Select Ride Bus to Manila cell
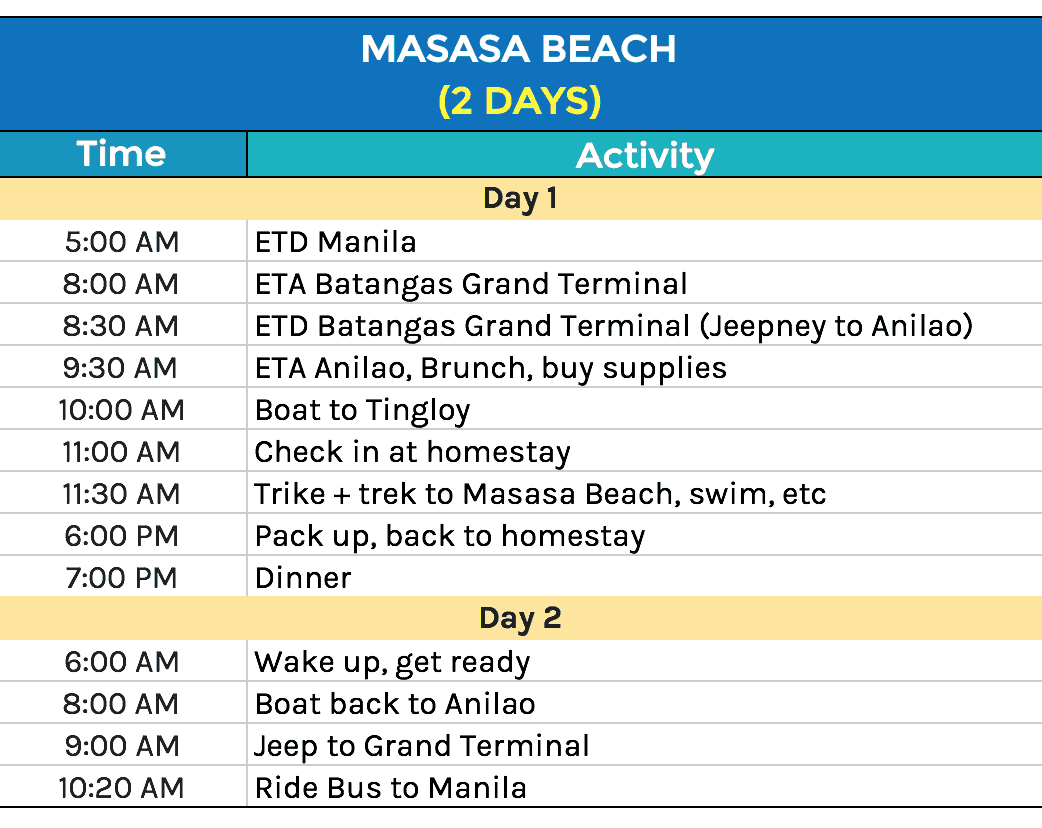This screenshot has width=1042, height=828. tap(390, 788)
